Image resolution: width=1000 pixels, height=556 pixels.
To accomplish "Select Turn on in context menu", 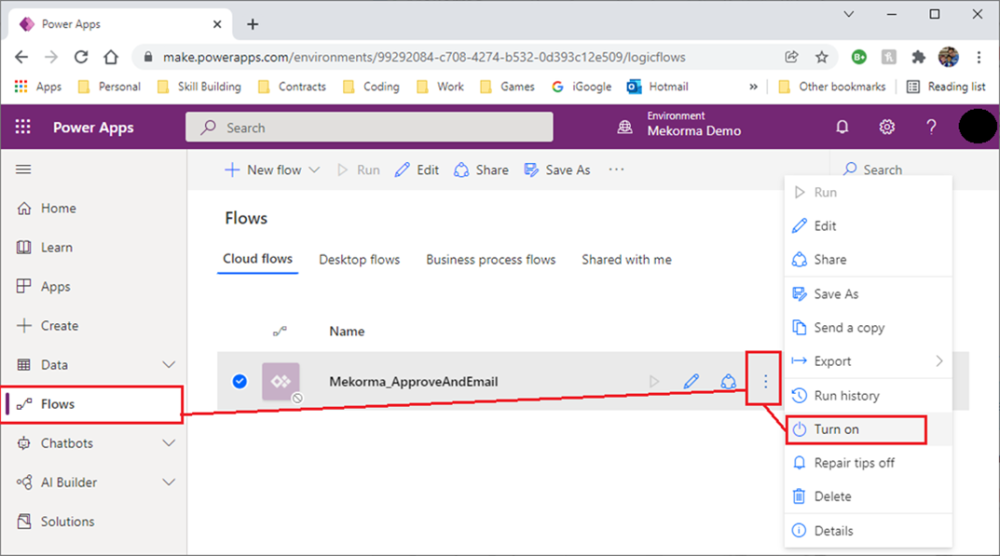I will 868,429.
